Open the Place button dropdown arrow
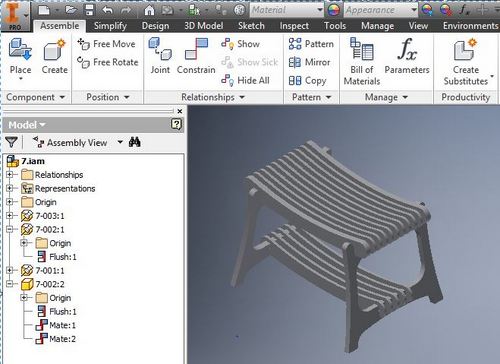The width and height of the screenshot is (500, 364). coord(21,79)
